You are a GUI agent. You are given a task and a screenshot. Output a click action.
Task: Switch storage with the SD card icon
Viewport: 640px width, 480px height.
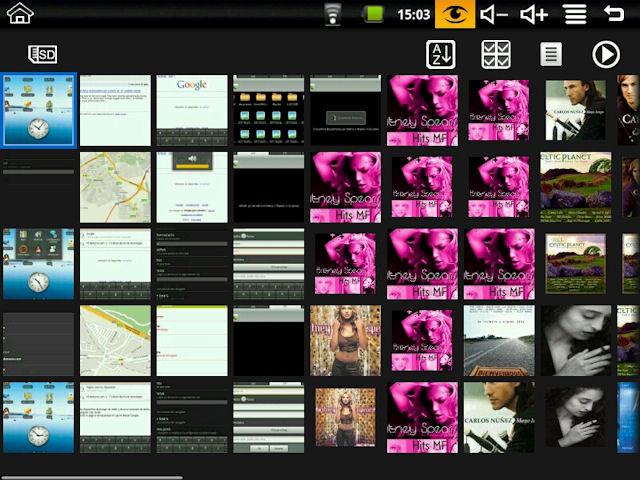(x=42, y=54)
